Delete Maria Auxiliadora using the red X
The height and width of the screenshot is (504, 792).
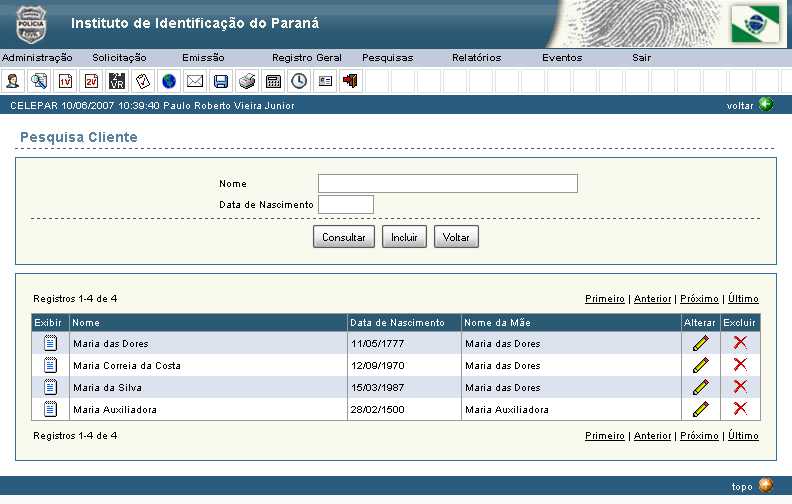pos(740,408)
